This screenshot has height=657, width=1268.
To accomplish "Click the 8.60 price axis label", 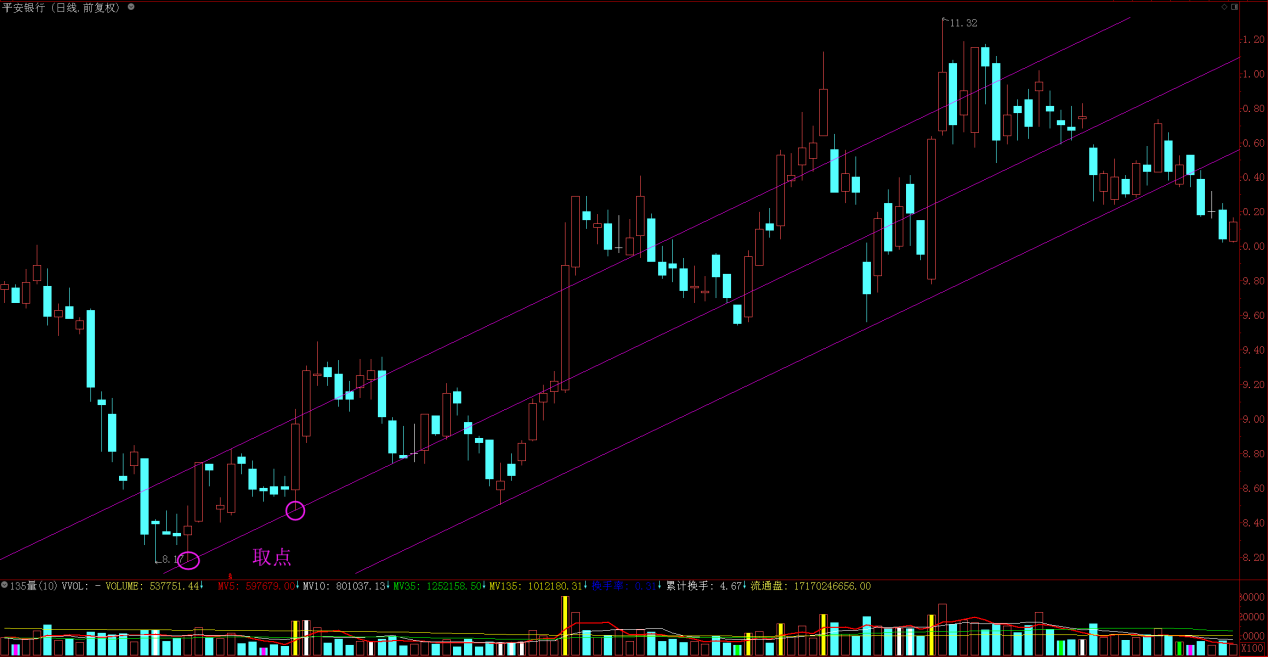I will [x=1253, y=489].
